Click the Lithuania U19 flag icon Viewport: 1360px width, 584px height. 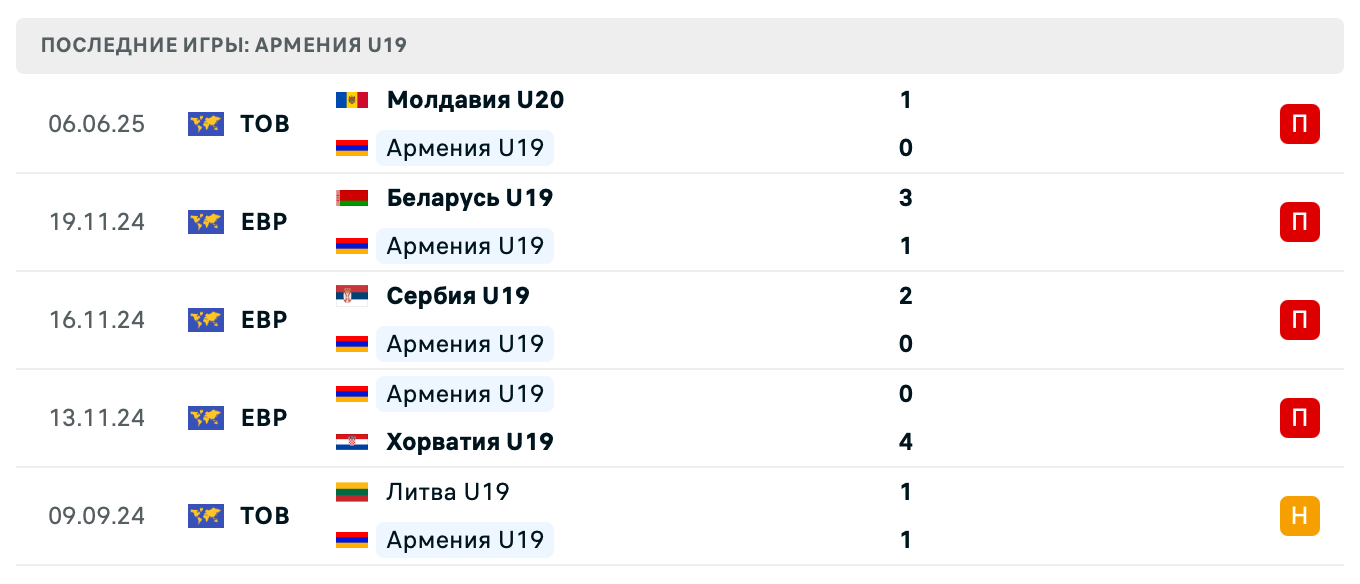pyautogui.click(x=352, y=492)
